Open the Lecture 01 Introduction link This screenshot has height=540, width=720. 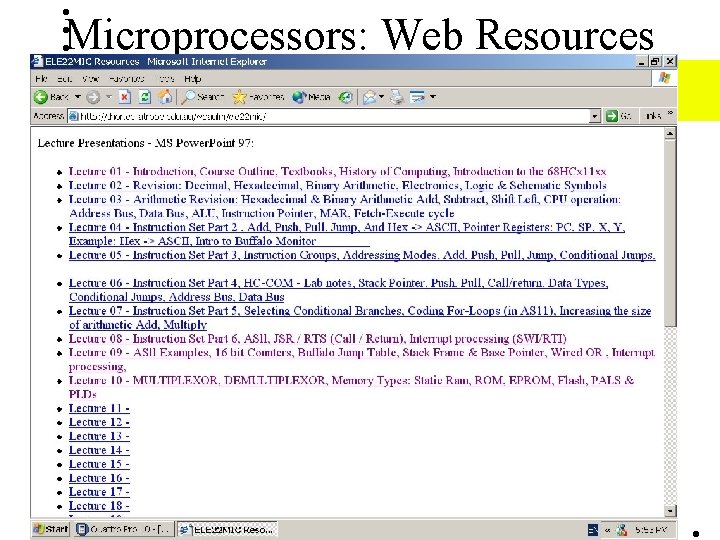(x=338, y=171)
